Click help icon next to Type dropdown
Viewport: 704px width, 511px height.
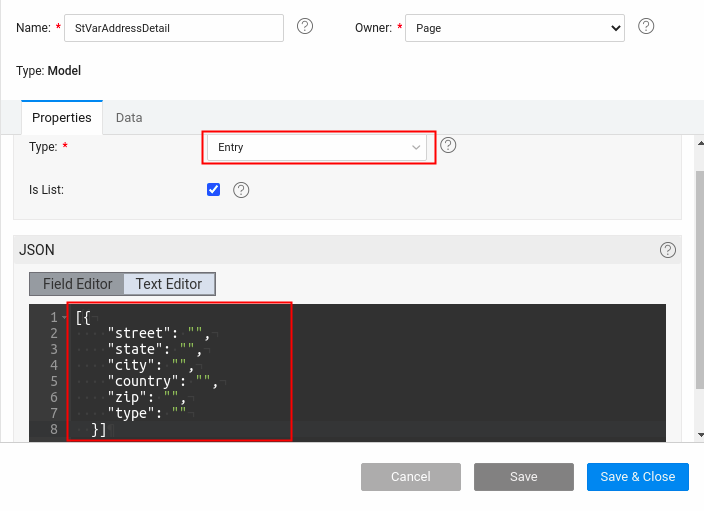point(448,146)
